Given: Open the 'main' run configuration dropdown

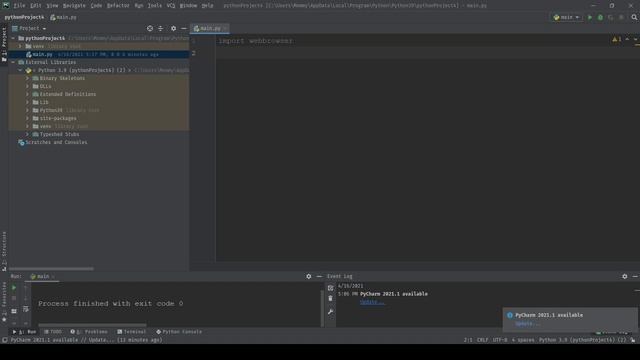Looking at the screenshot, I should tap(566, 17).
